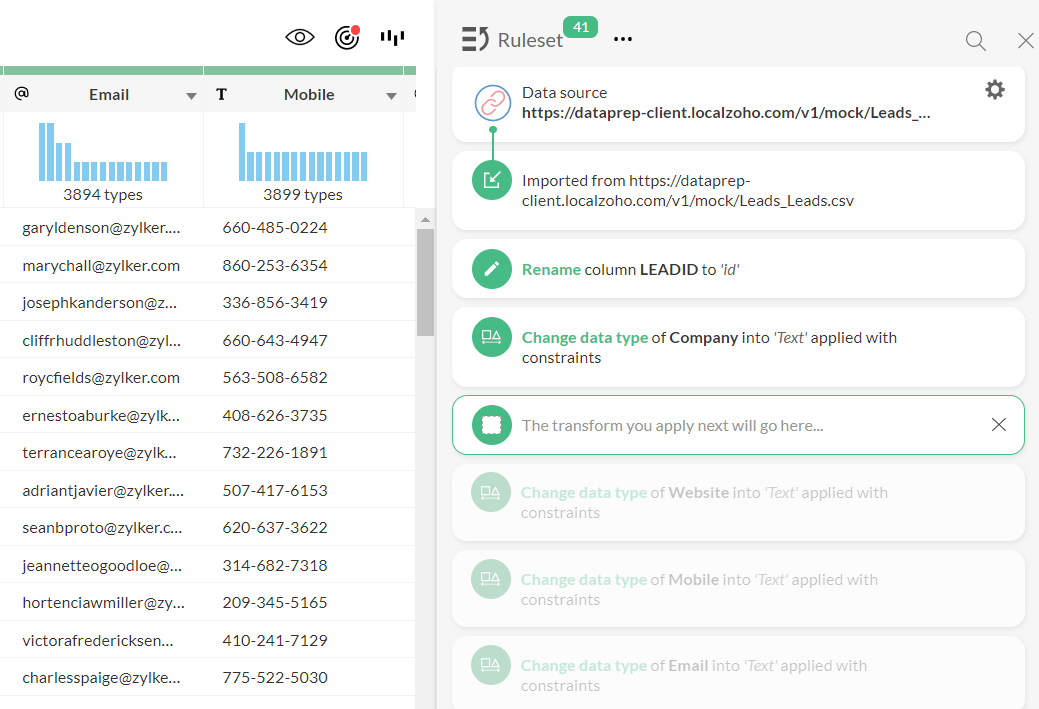The width and height of the screenshot is (1039, 709).
Task: Click Change data type of Email icon
Action: 491,665
